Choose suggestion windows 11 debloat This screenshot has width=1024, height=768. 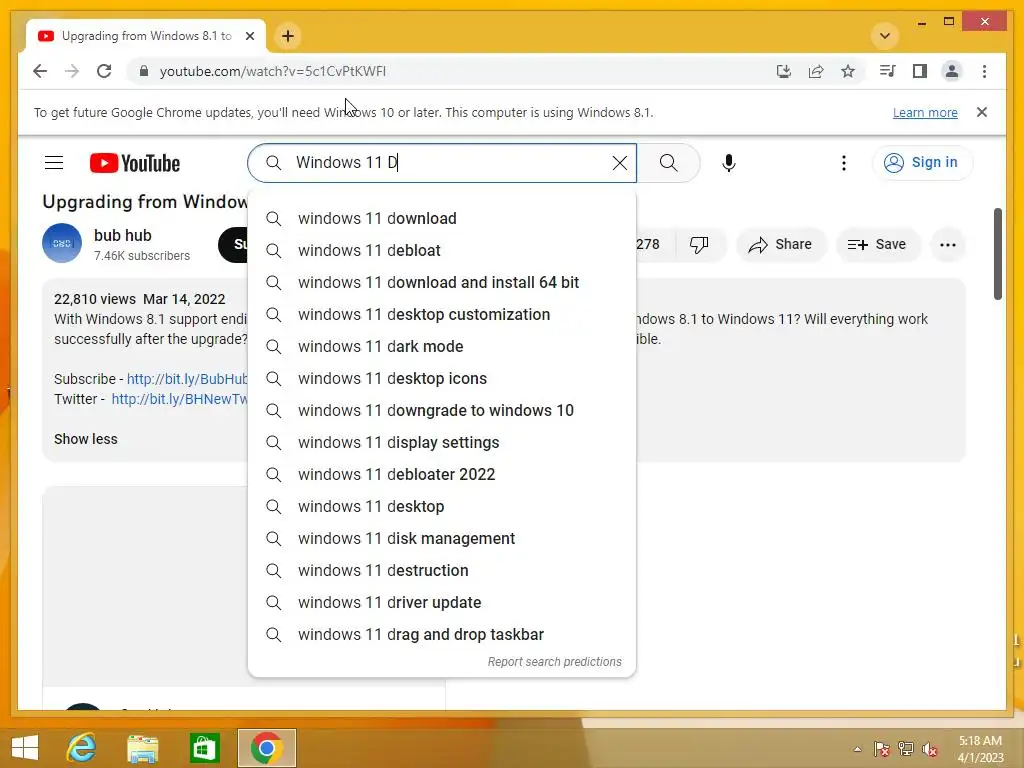(x=442, y=250)
